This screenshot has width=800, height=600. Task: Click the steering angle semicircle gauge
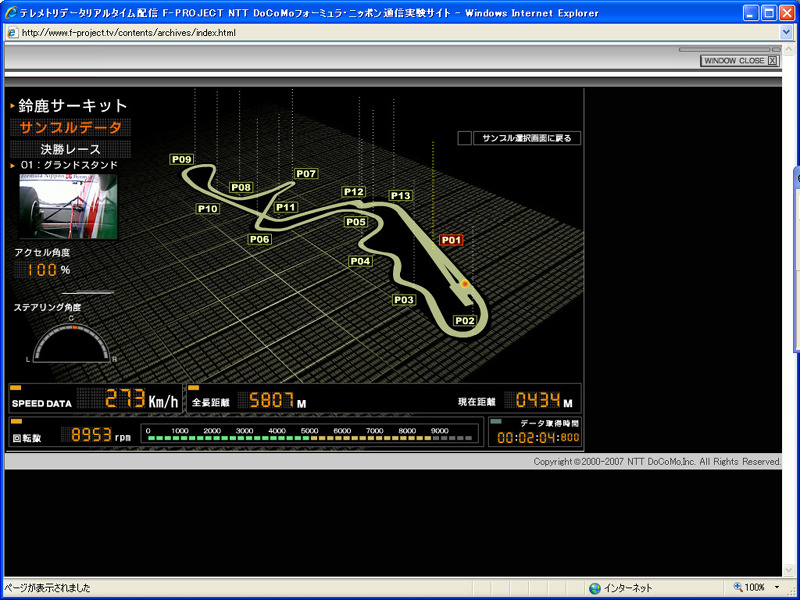pyautogui.click(x=71, y=343)
